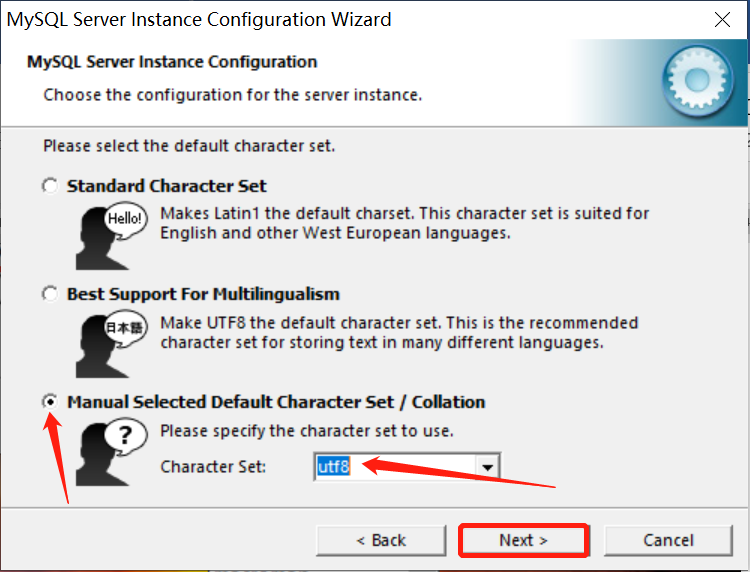
Task: Click the Standard Character Set label
Action: coord(166,186)
